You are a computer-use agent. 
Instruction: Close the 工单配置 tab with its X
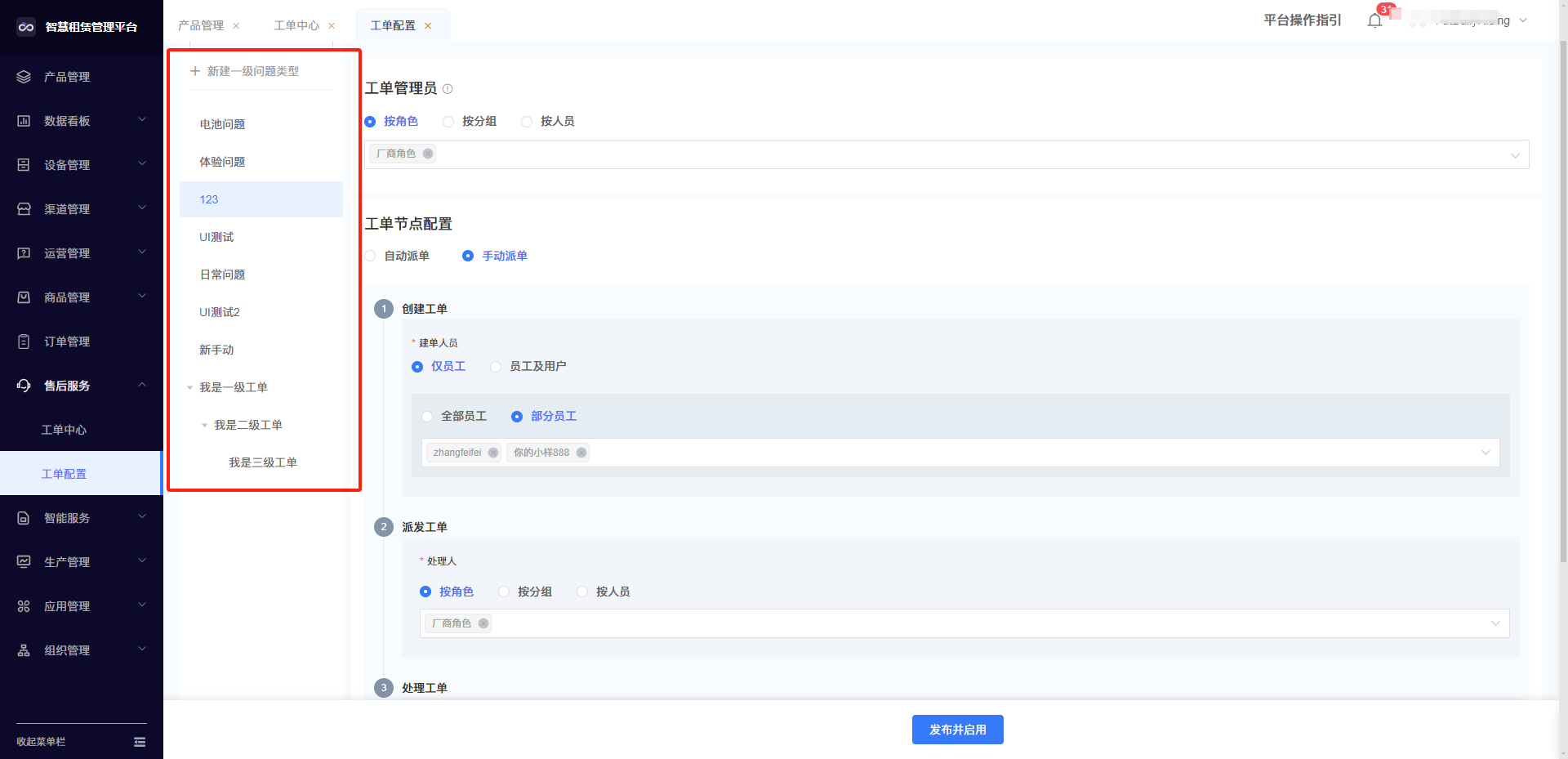[x=428, y=26]
